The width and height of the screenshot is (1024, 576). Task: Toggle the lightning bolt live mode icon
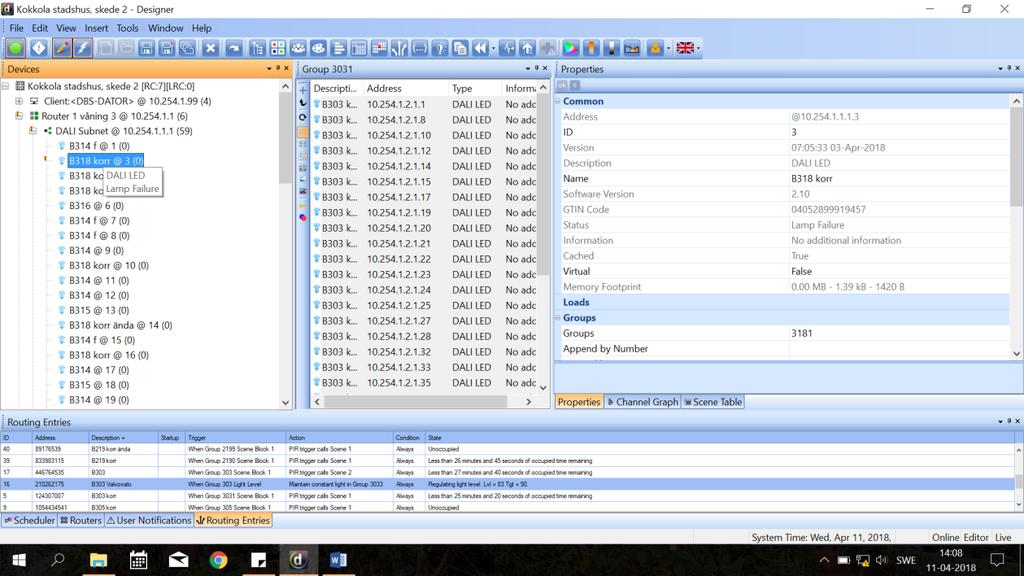83,48
